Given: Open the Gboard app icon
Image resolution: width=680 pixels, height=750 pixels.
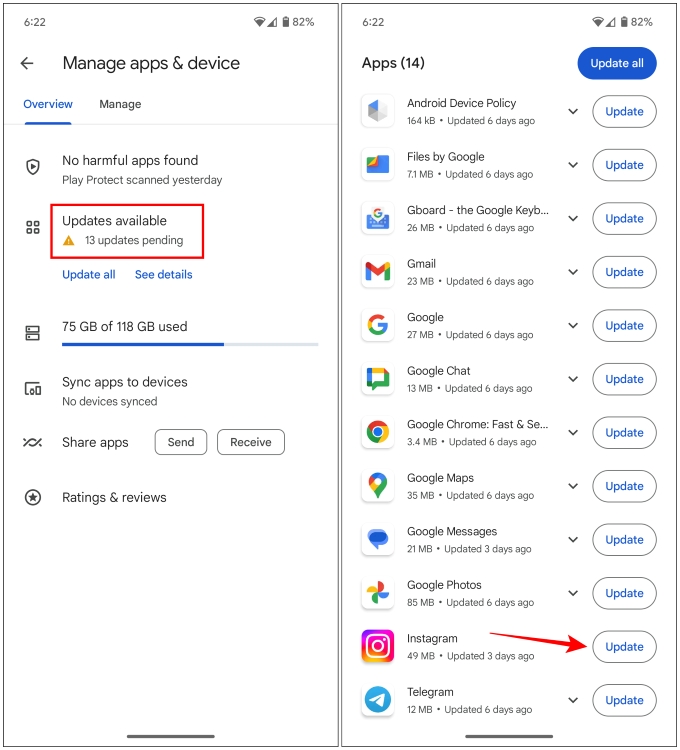Looking at the screenshot, I should (x=378, y=218).
